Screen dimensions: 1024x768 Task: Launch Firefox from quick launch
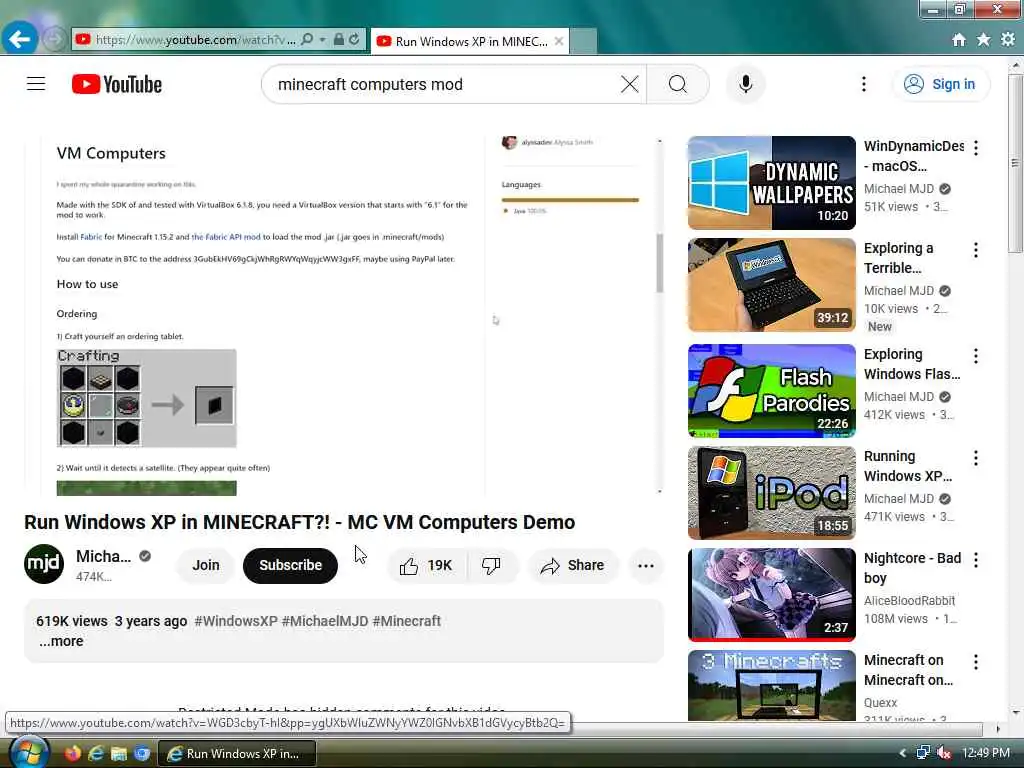click(x=72, y=753)
